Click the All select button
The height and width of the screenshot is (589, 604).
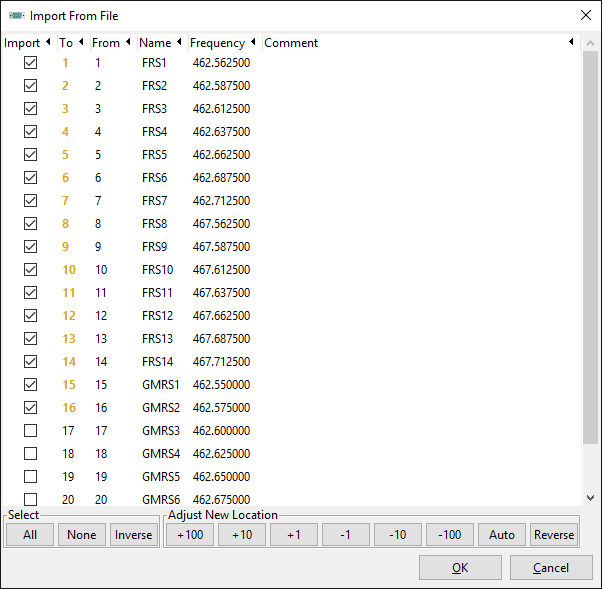[x=30, y=535]
